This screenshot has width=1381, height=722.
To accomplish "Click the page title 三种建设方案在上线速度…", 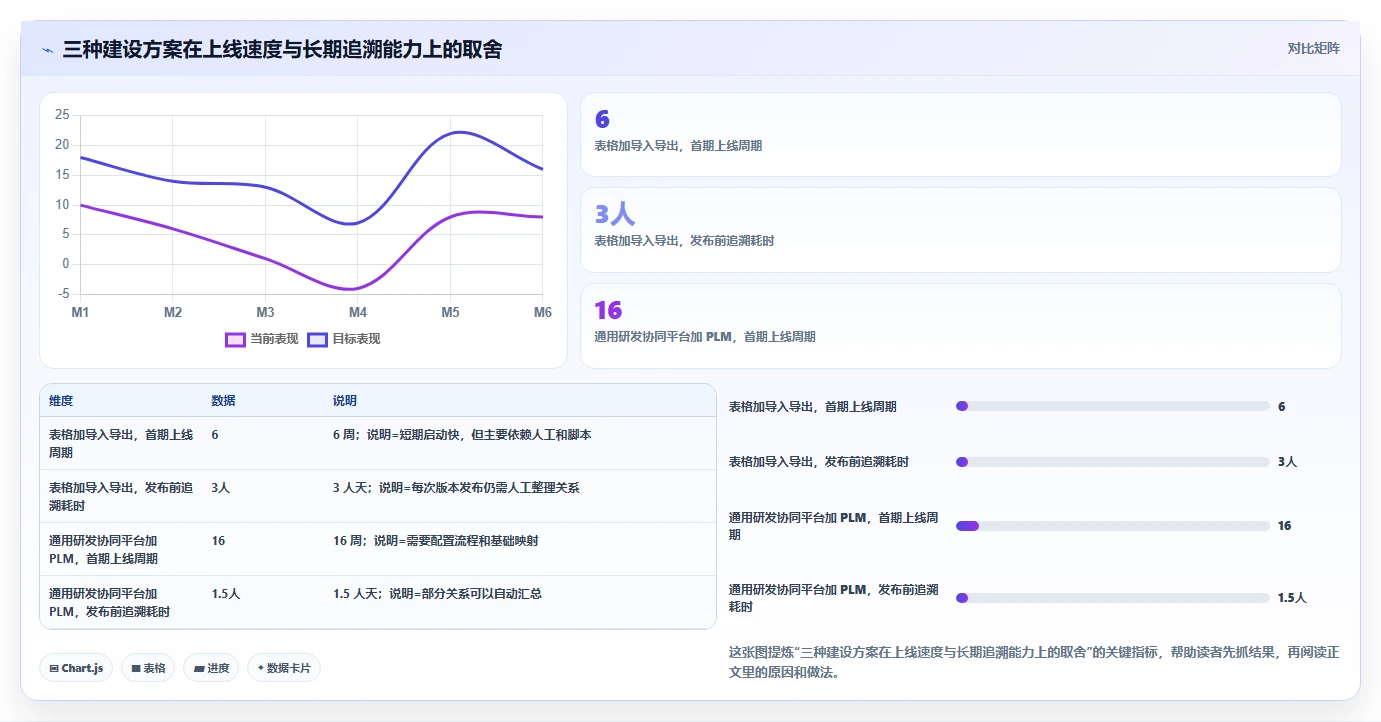I will (x=282, y=49).
